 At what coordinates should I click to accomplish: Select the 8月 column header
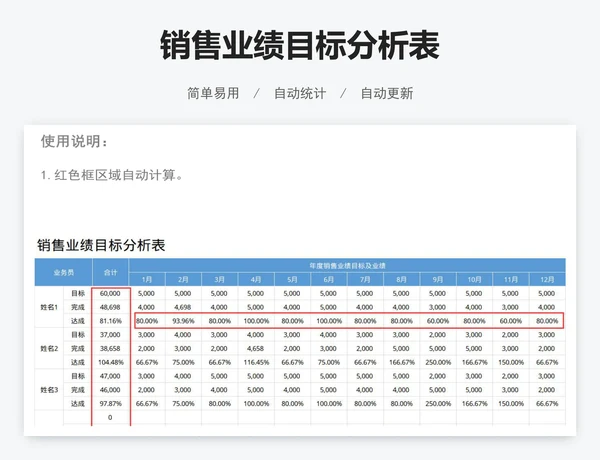tap(401, 279)
